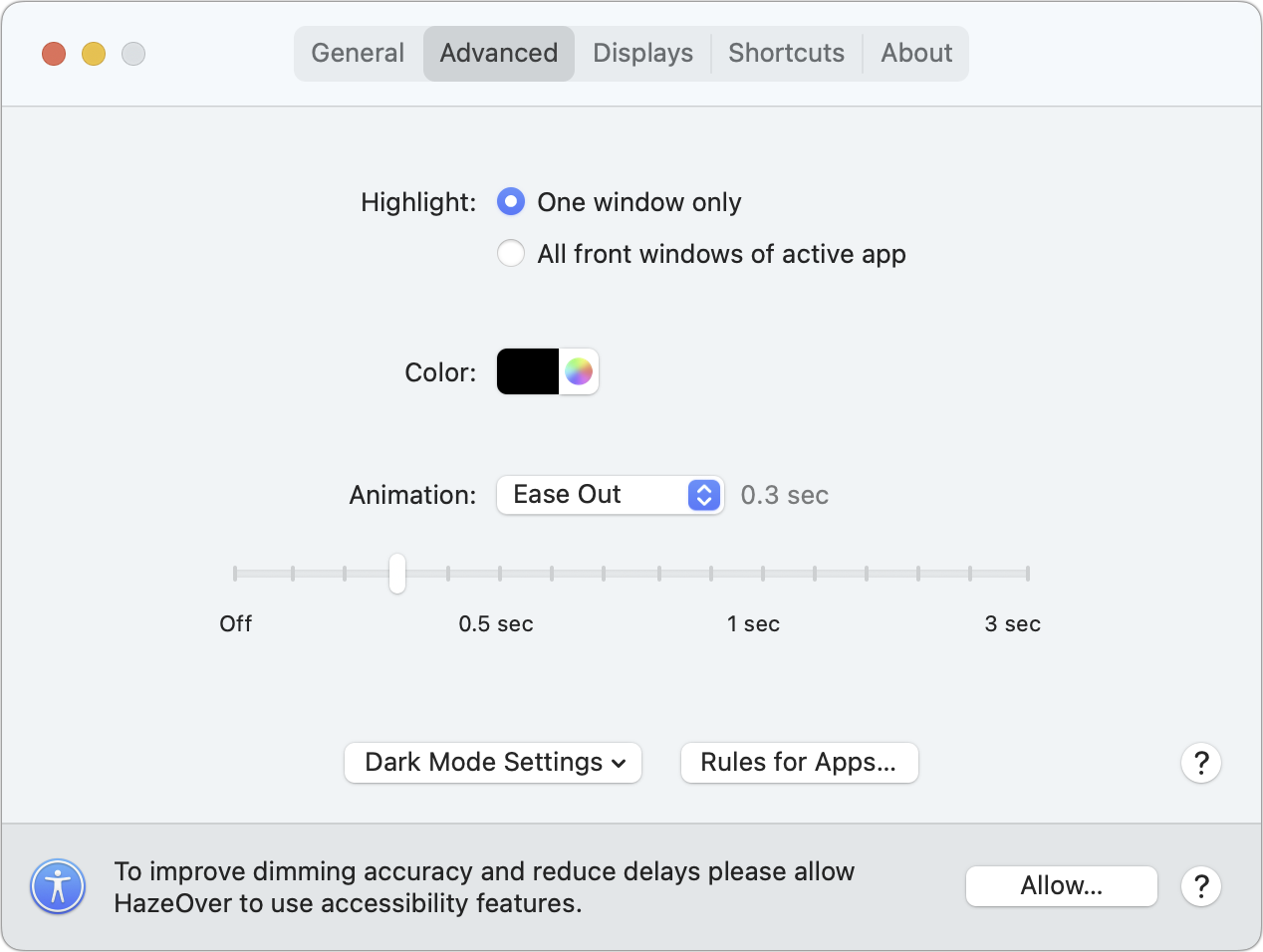
Task: Click the black color swatch
Action: [x=528, y=371]
